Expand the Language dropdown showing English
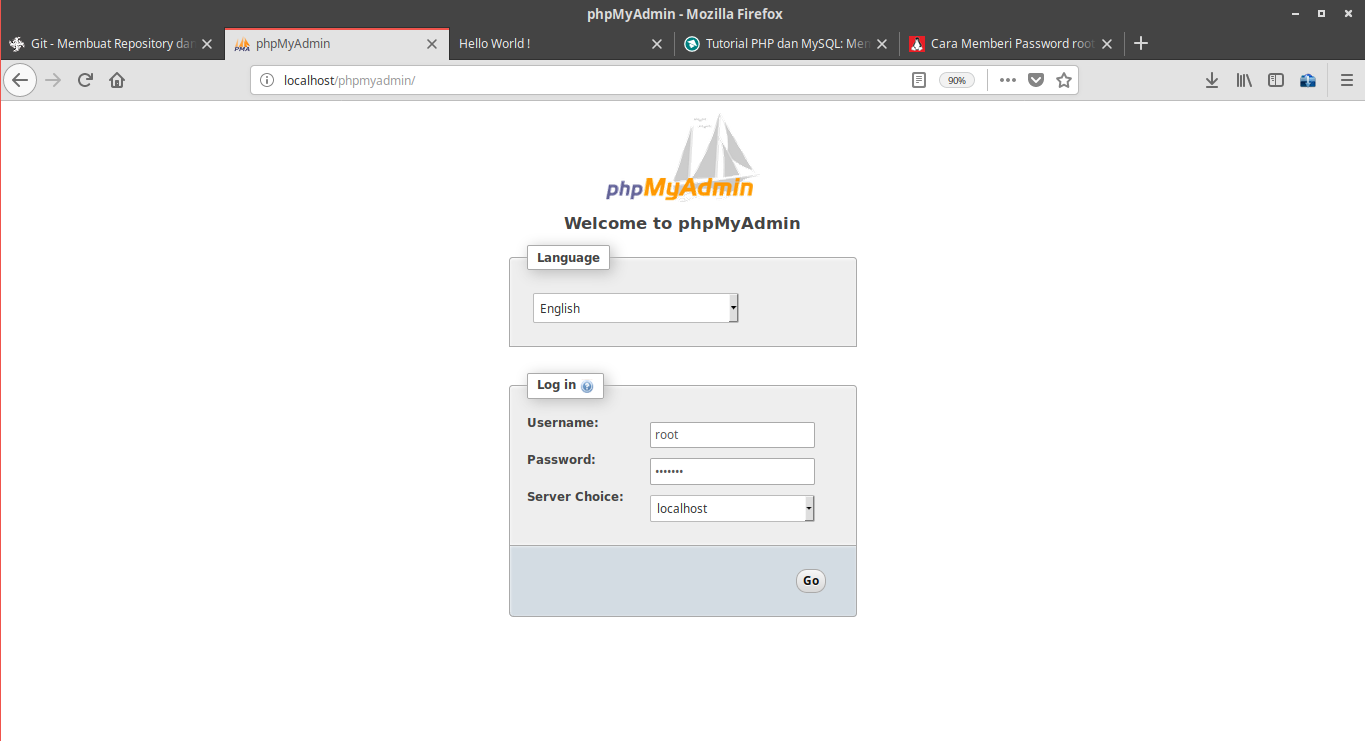 pos(636,308)
